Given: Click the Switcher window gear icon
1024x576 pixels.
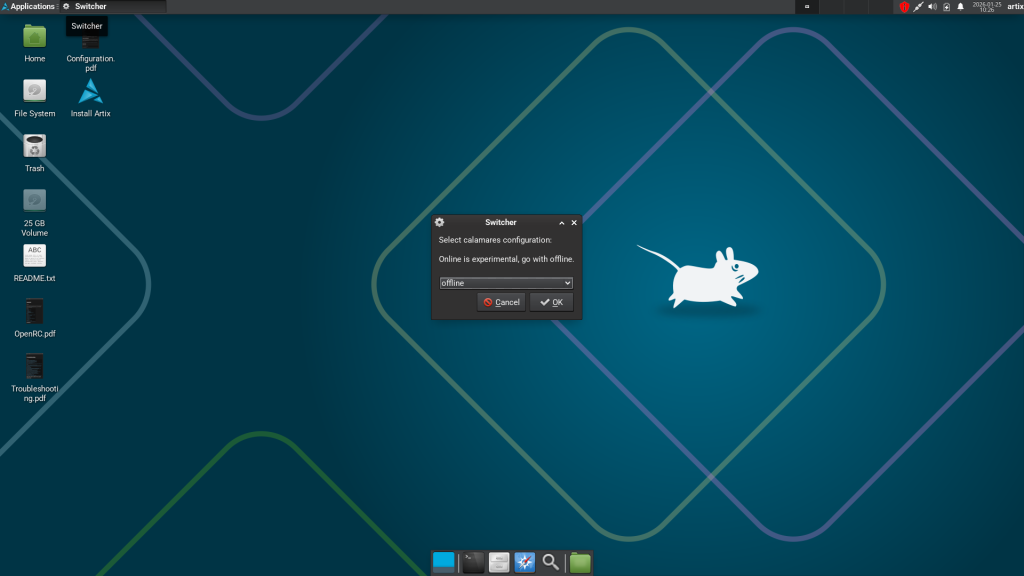Looking at the screenshot, I should [438, 223].
